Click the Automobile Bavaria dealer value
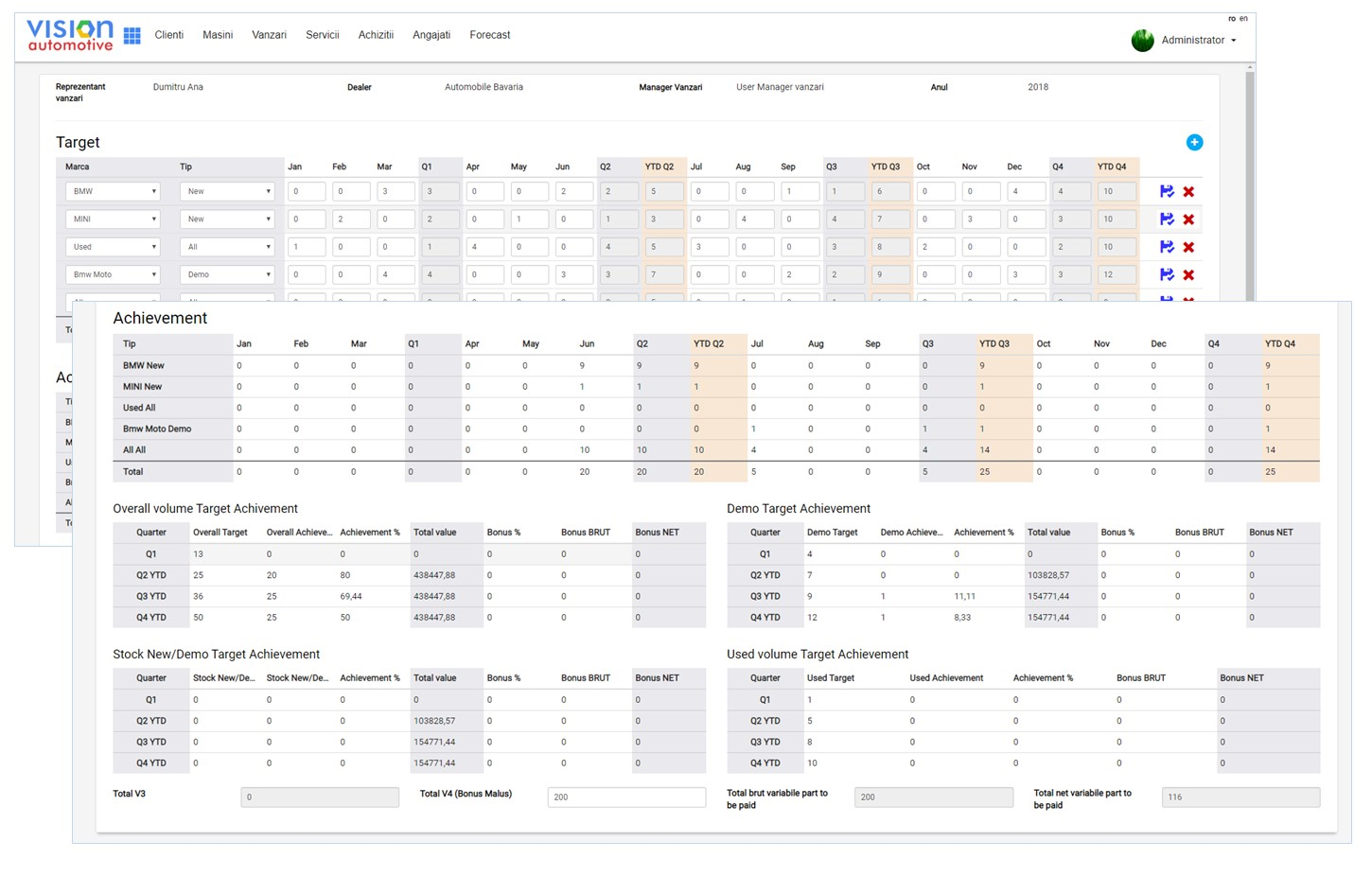The height and width of the screenshot is (876, 1372). coord(484,87)
